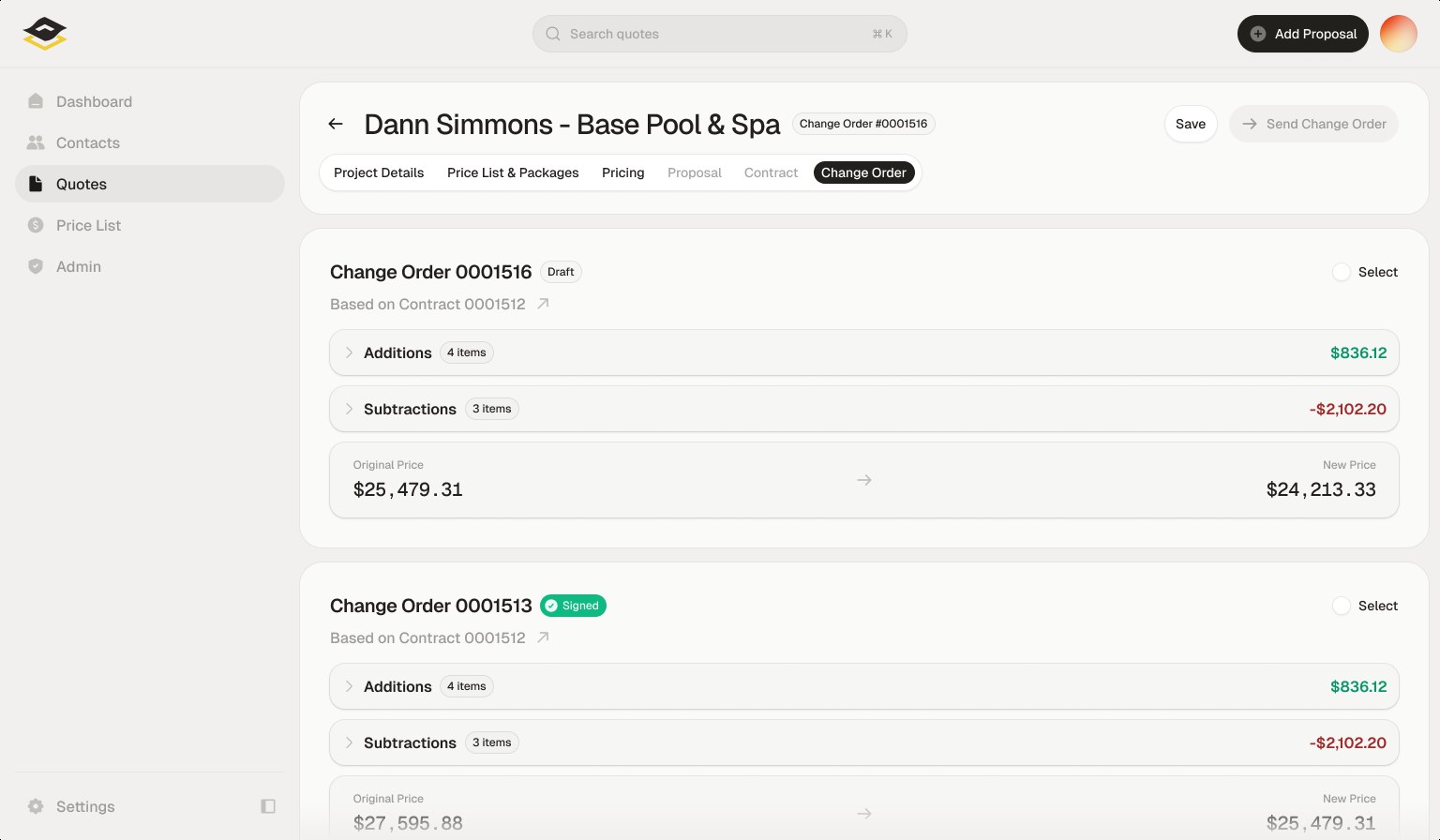Click $836.12 amount in Order 0001516
Image resolution: width=1440 pixels, height=840 pixels.
(x=1358, y=352)
